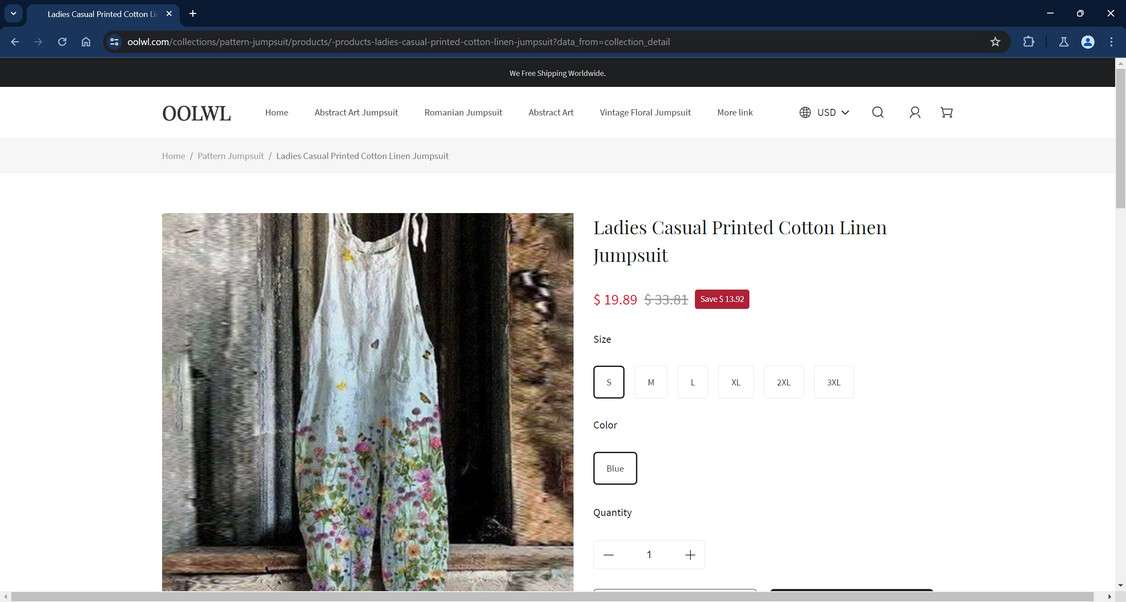Image resolution: width=1126 pixels, height=602 pixels.
Task: Choose the Blue color option
Action: [x=615, y=467]
